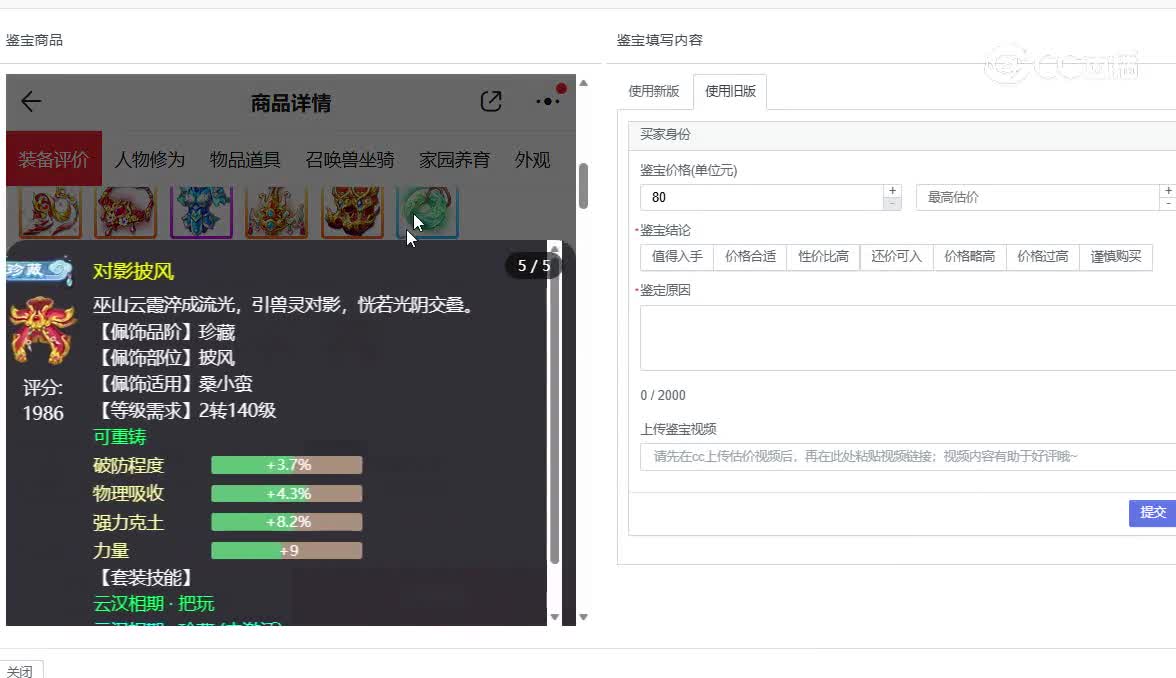Increase the 鉴宝价格 value with plus
This screenshot has height=678, width=1176.
point(892,190)
